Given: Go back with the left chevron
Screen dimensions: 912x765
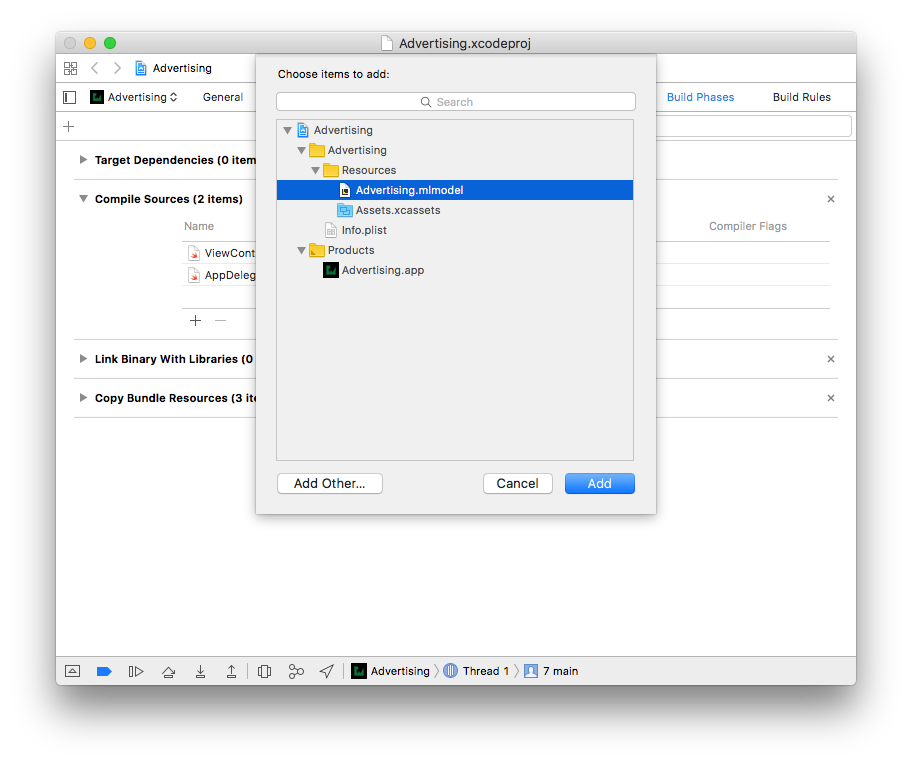Looking at the screenshot, I should coord(95,69).
